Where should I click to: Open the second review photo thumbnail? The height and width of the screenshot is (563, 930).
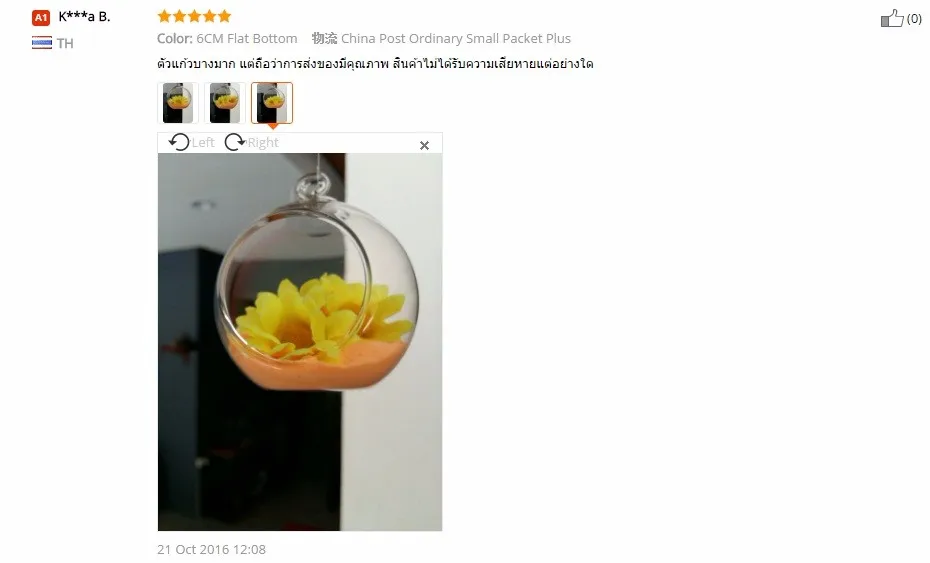coord(225,103)
